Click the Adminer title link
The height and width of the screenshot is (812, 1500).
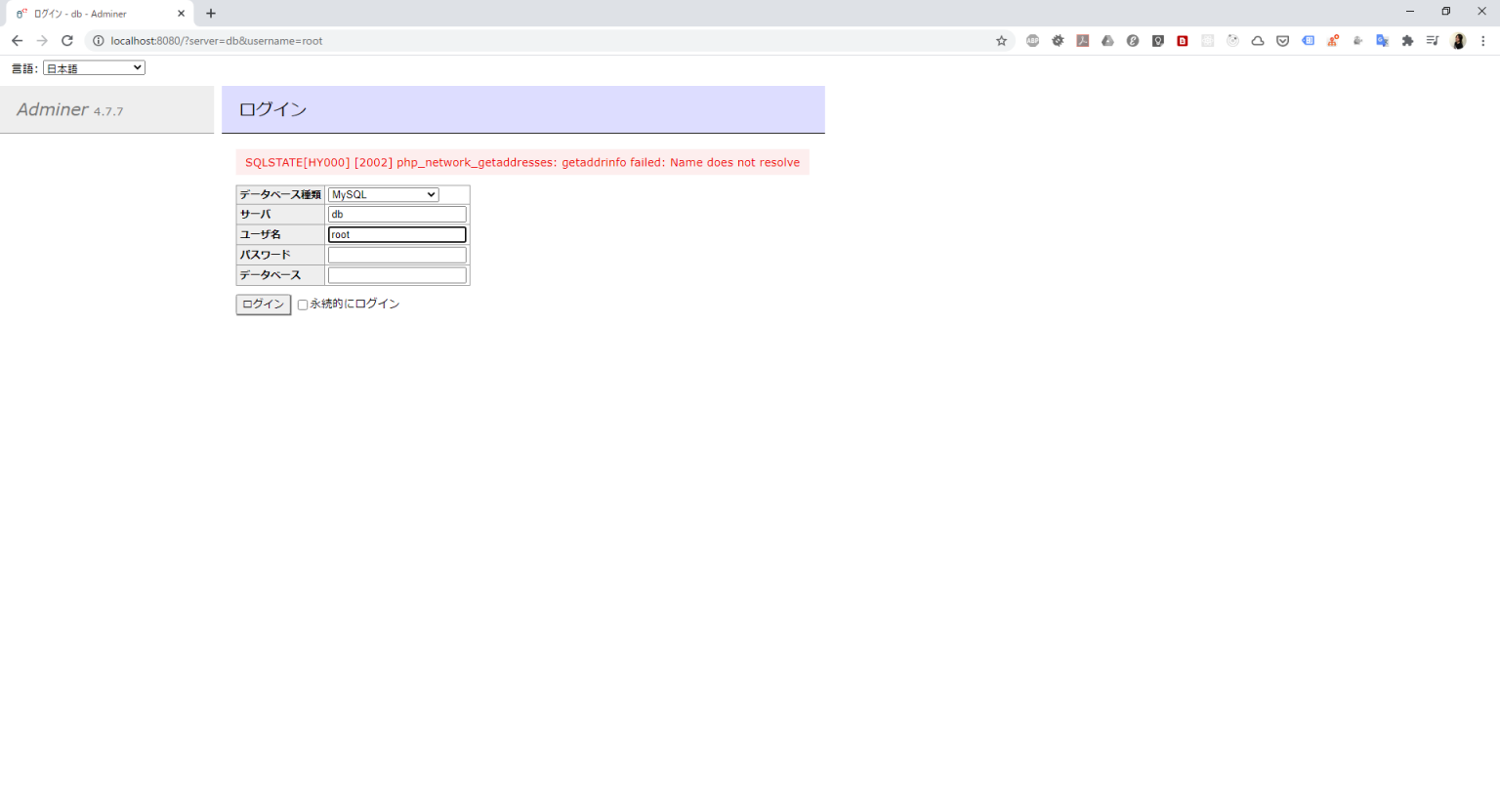pyautogui.click(x=53, y=109)
